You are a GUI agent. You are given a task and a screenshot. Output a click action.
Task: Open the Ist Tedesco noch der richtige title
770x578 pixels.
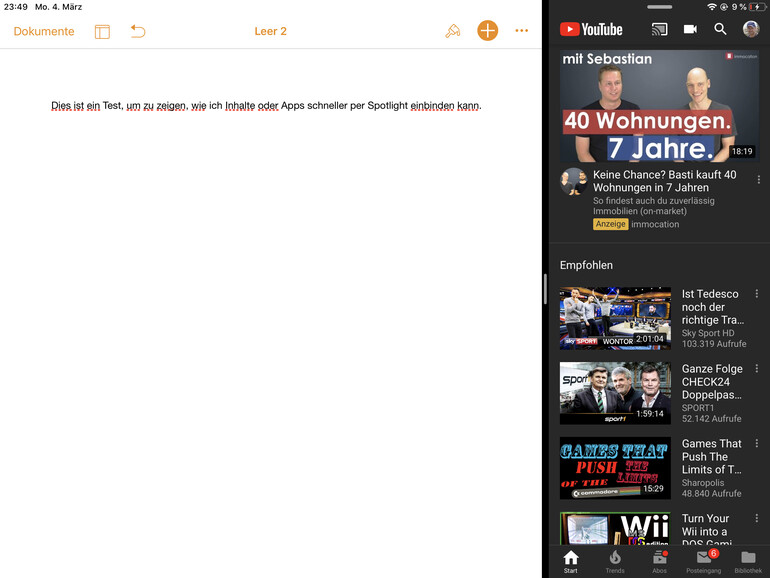(713, 307)
